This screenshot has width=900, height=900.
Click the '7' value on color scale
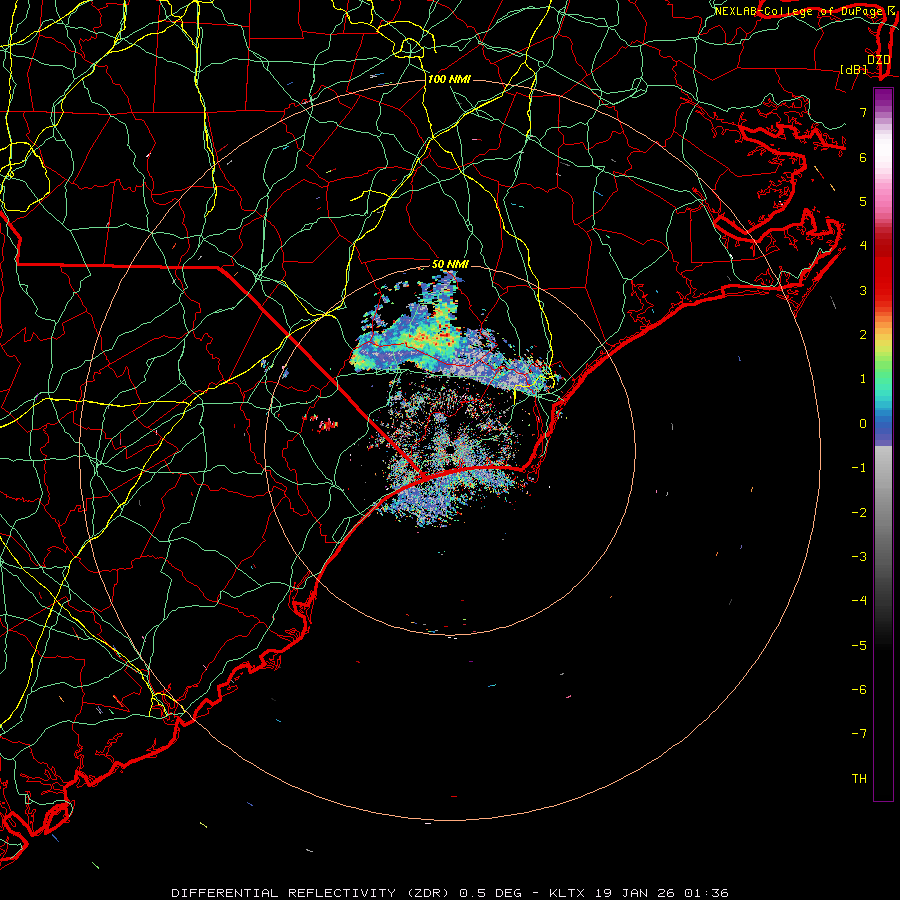click(x=863, y=112)
